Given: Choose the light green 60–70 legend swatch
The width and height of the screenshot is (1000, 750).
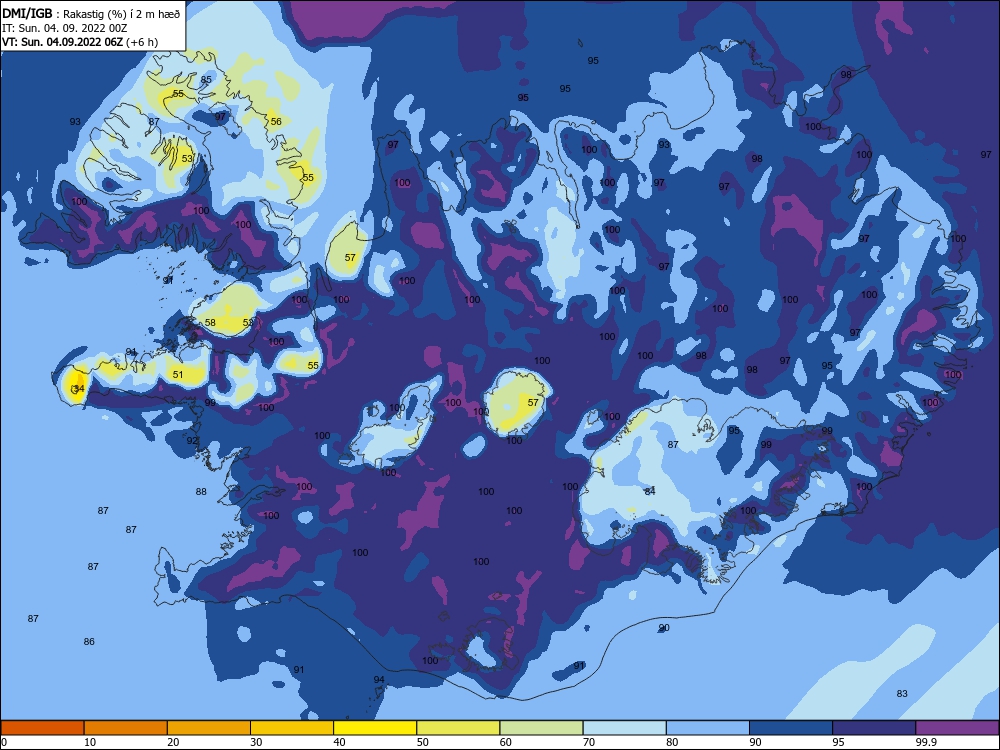Looking at the screenshot, I should 541,728.
